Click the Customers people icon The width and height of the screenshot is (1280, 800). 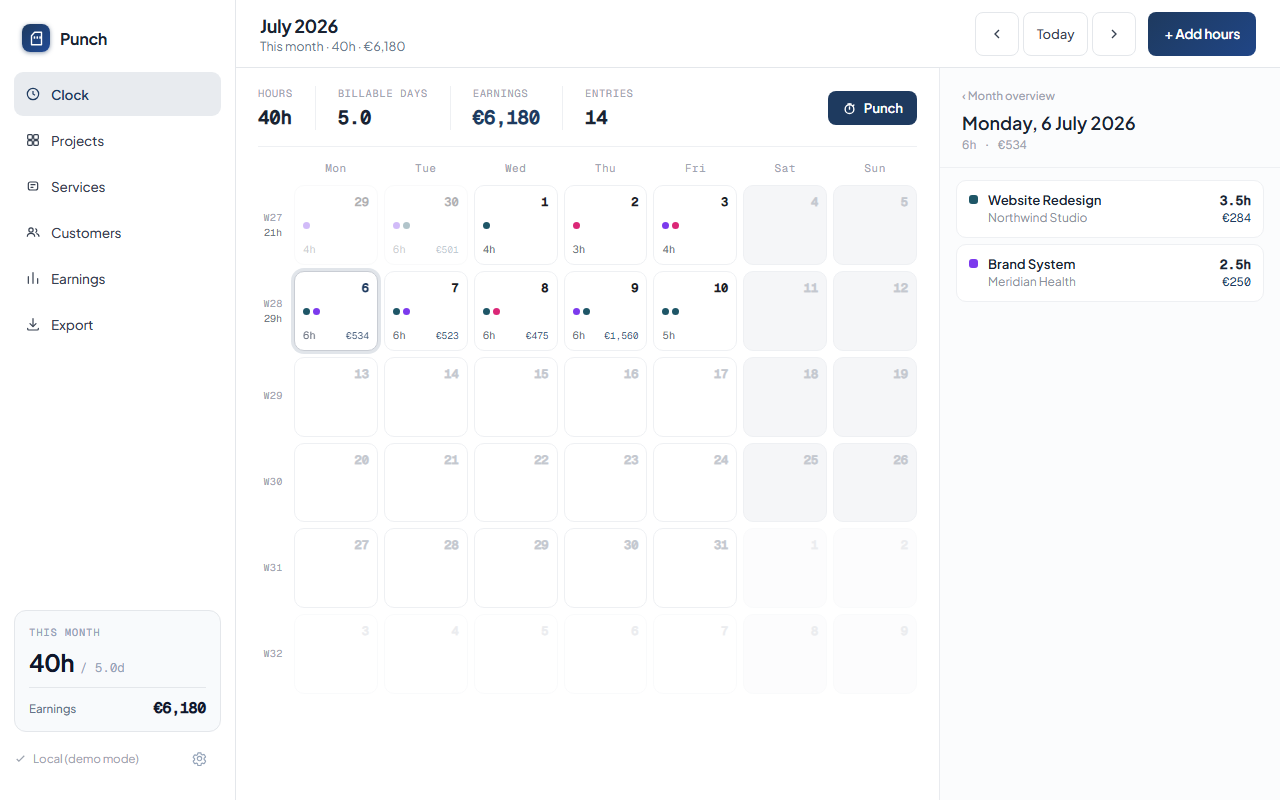point(33,232)
